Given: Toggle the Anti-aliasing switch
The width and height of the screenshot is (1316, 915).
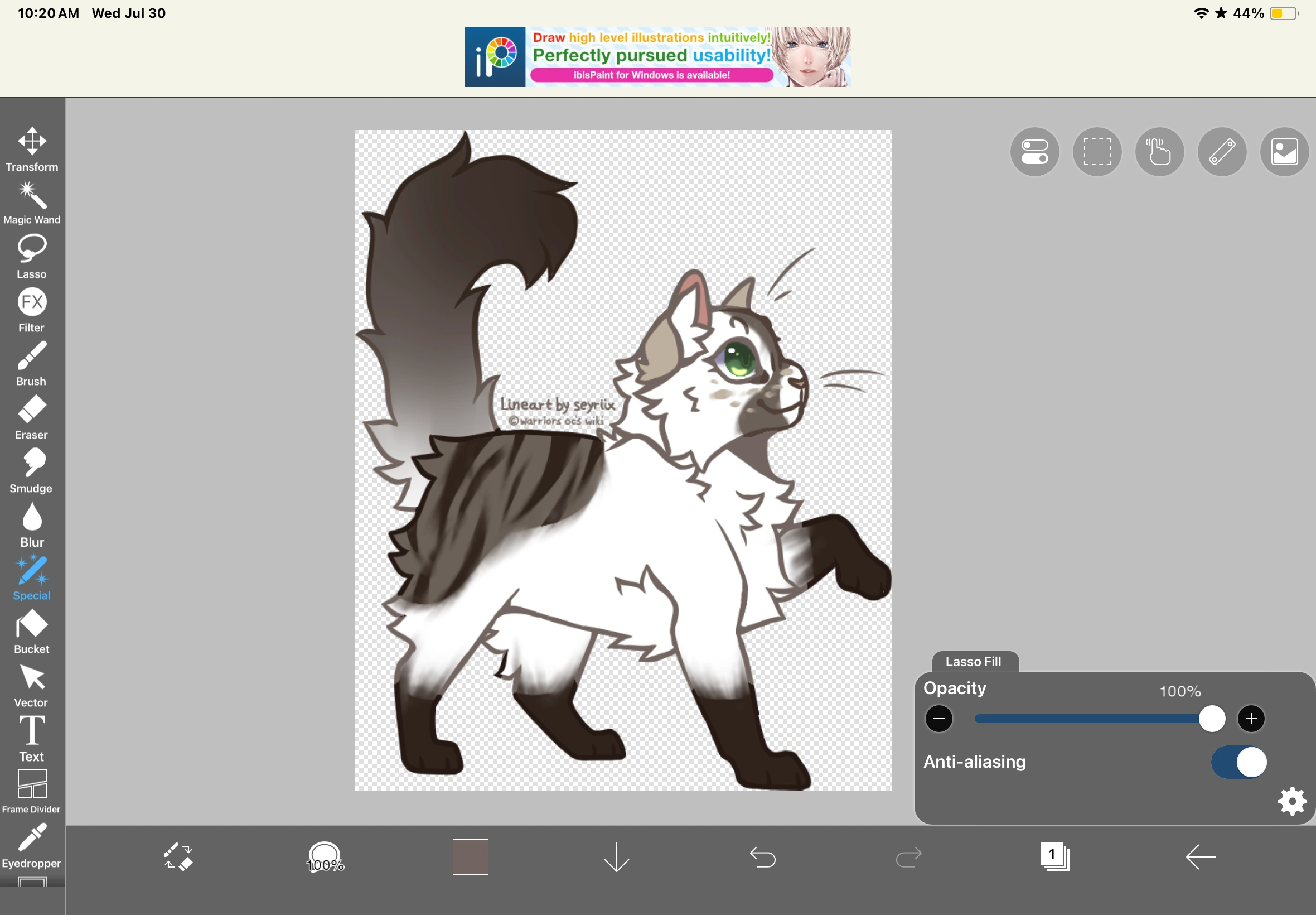Looking at the screenshot, I should 1238,762.
